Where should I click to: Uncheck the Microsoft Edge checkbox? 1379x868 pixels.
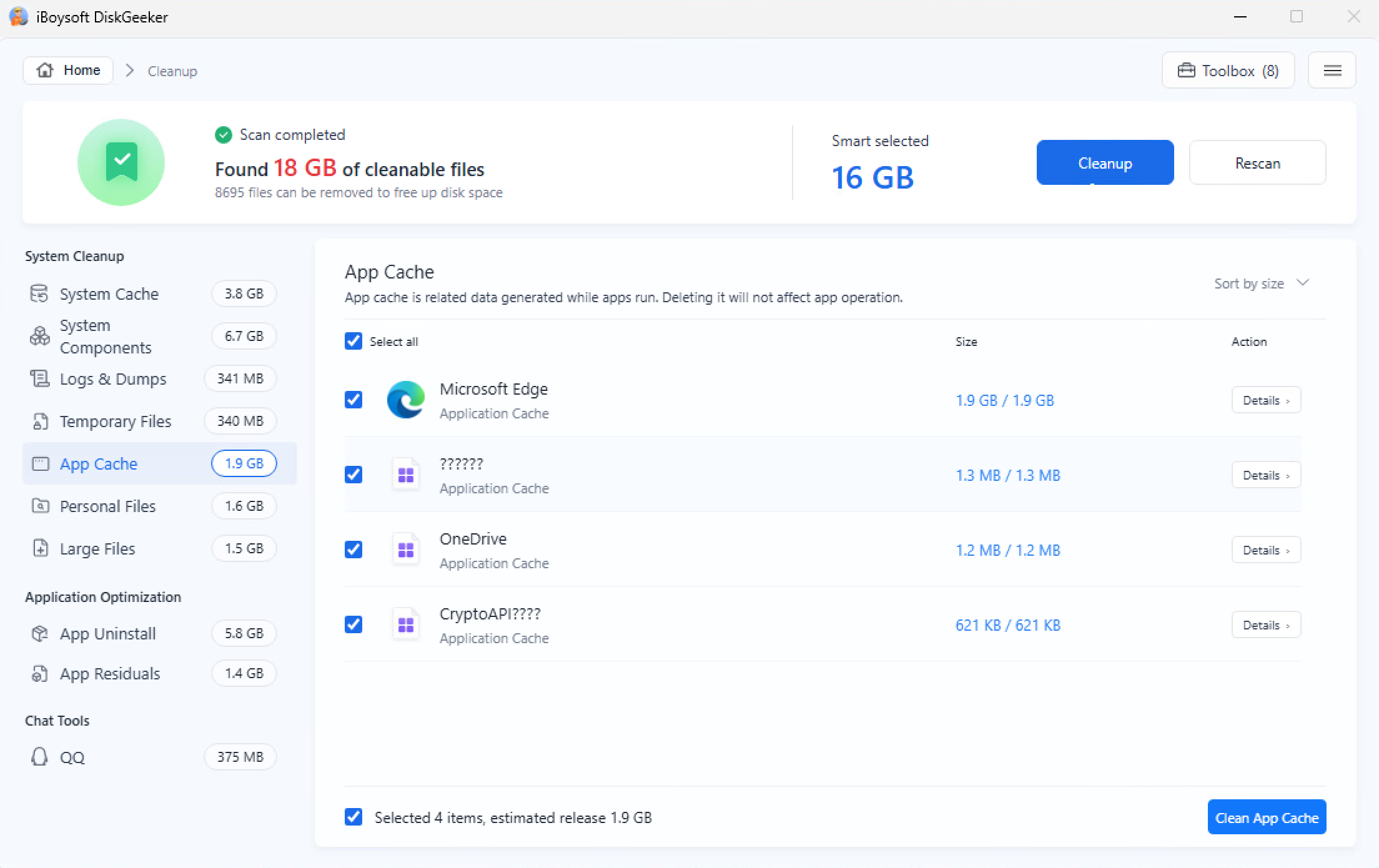(353, 400)
